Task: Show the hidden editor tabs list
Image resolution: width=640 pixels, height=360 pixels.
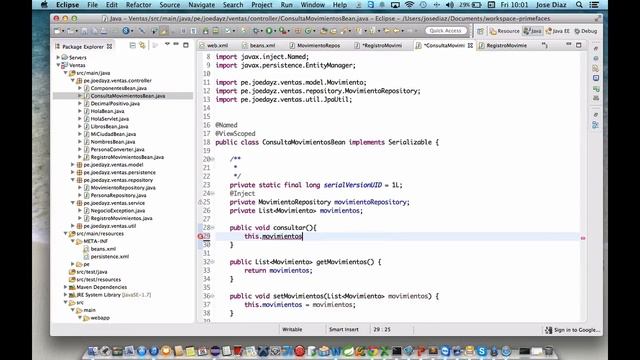Action: coord(545,45)
